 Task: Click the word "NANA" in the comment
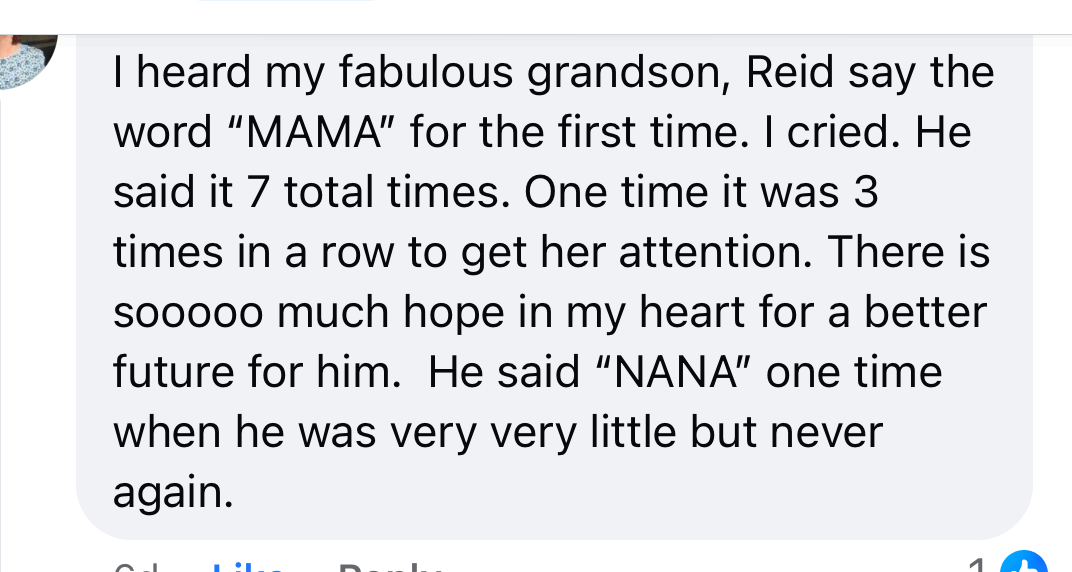point(677,372)
